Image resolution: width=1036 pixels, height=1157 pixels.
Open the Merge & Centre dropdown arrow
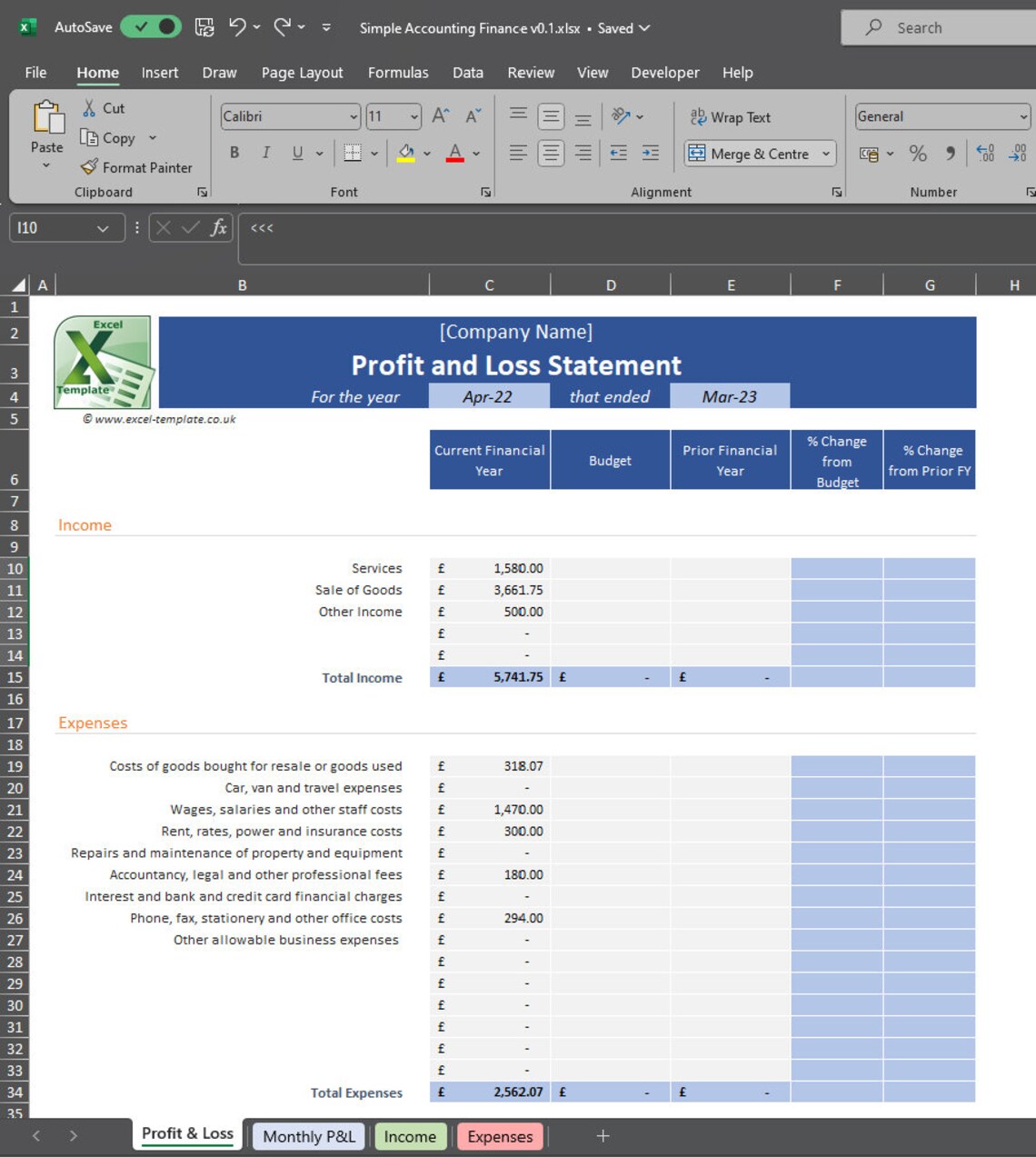pyautogui.click(x=824, y=154)
